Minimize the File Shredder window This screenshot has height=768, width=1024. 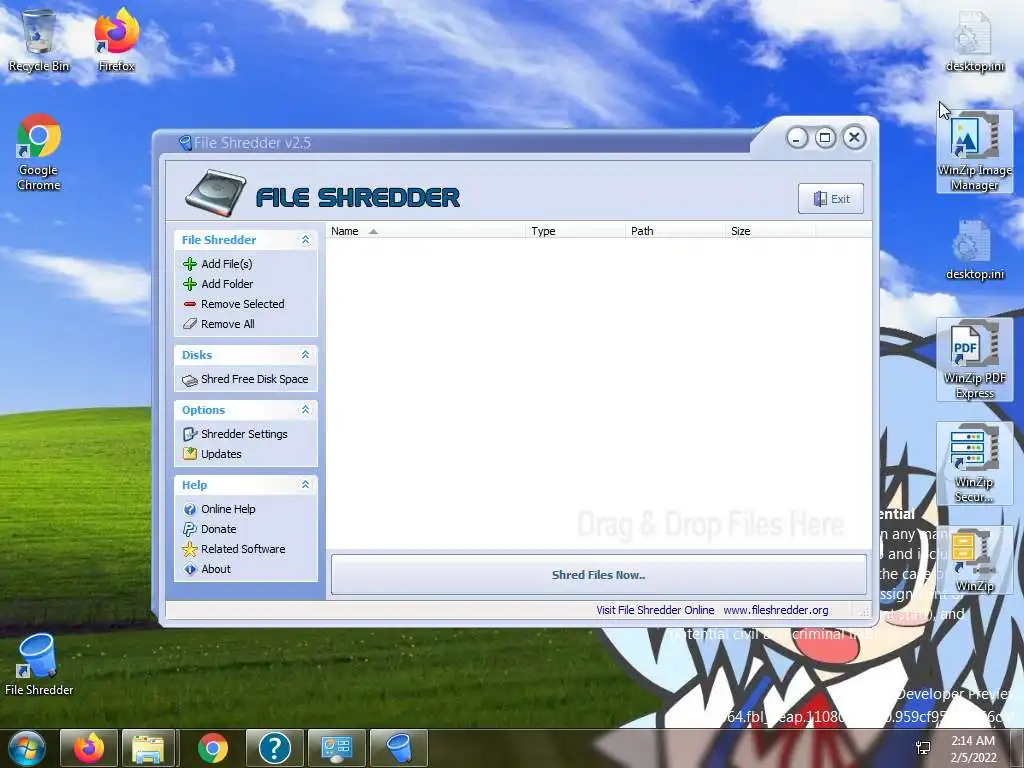click(x=797, y=138)
